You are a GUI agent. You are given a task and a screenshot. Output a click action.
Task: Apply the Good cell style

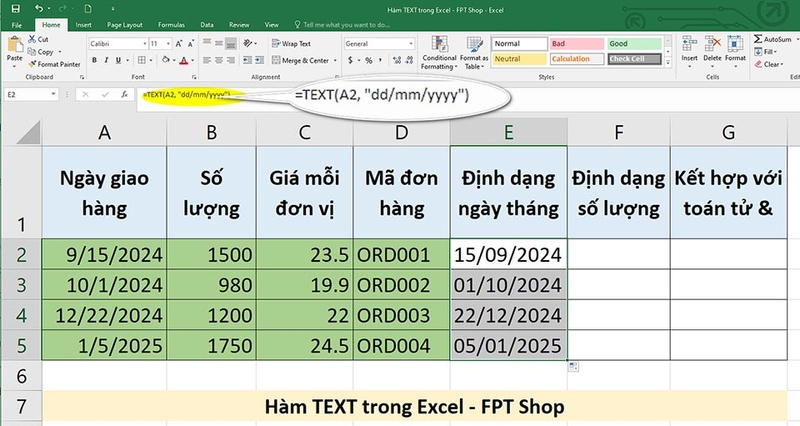pyautogui.click(x=634, y=44)
